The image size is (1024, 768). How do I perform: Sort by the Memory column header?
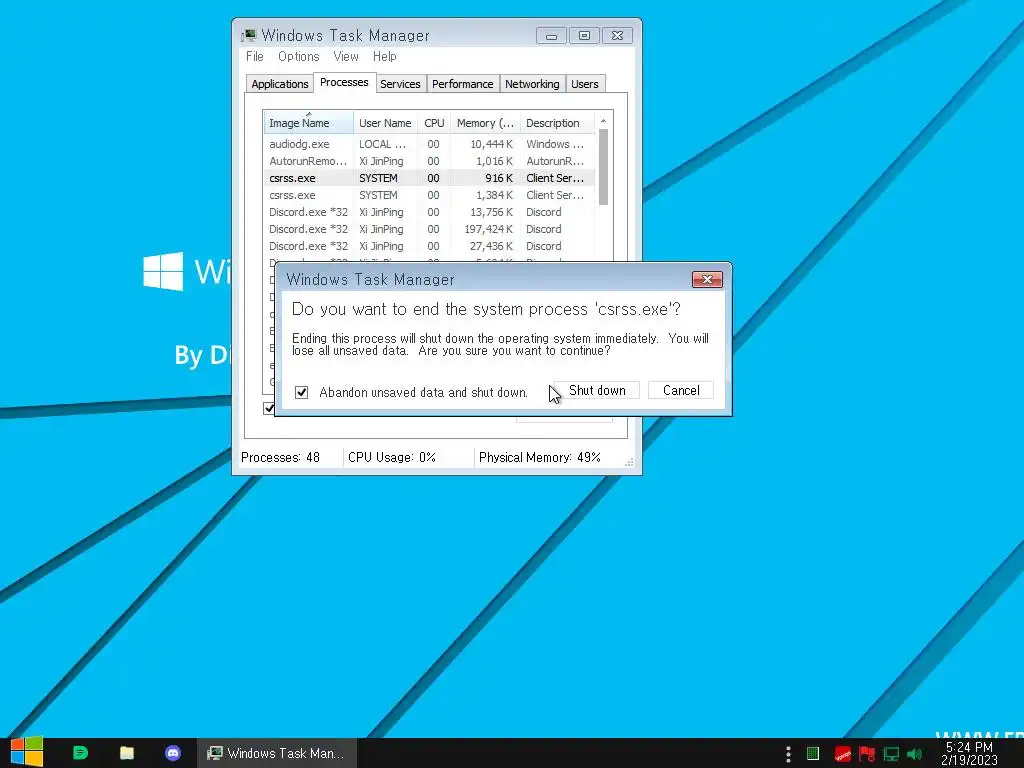coord(485,123)
